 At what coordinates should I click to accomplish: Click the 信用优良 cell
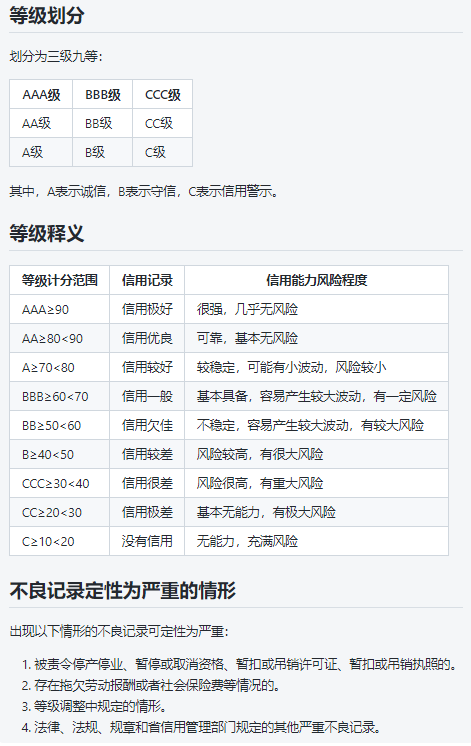pyautogui.click(x=147, y=338)
